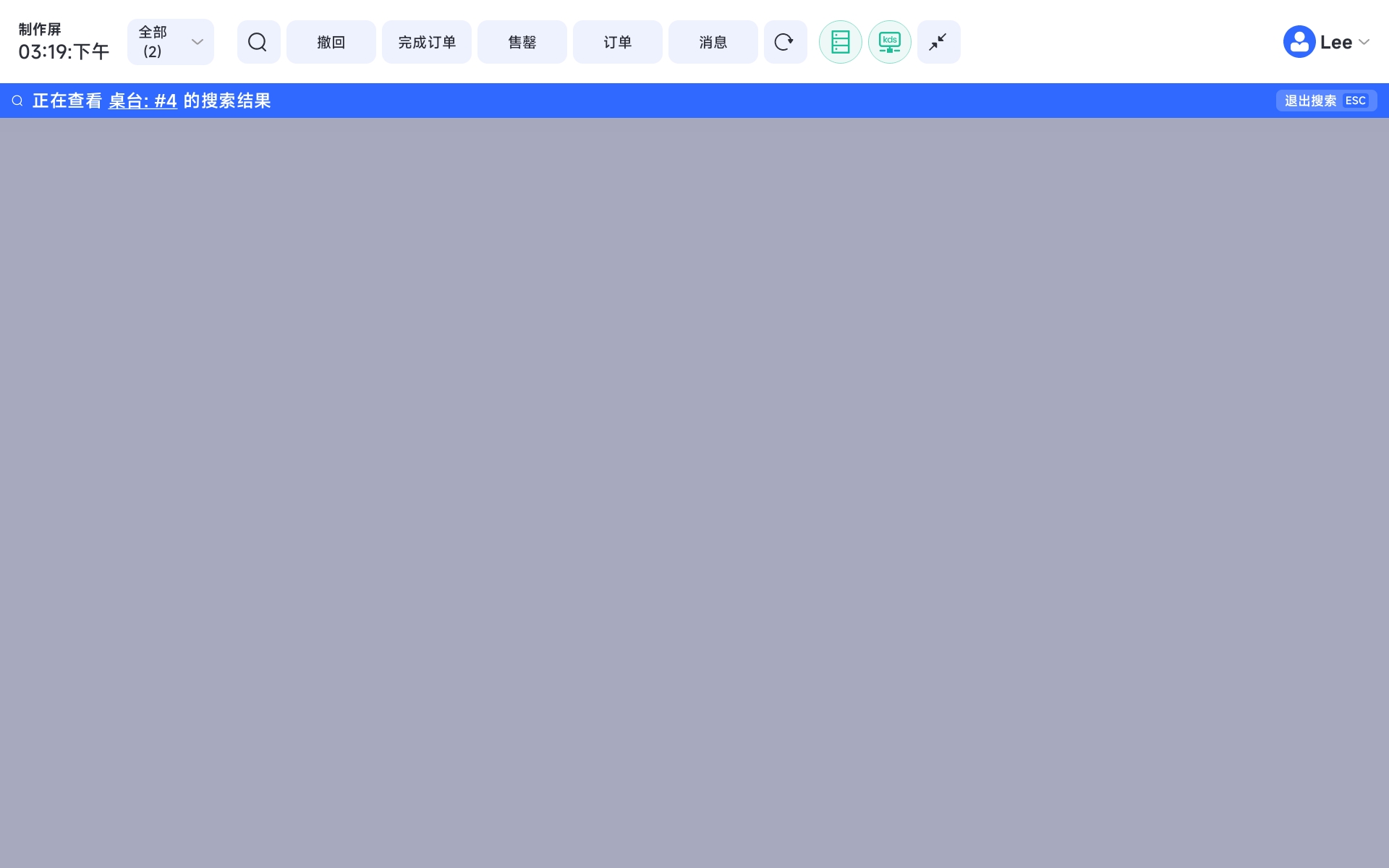Screen dimensions: 1389x868
Task: Switch to the green list layout view icon
Action: [840, 42]
